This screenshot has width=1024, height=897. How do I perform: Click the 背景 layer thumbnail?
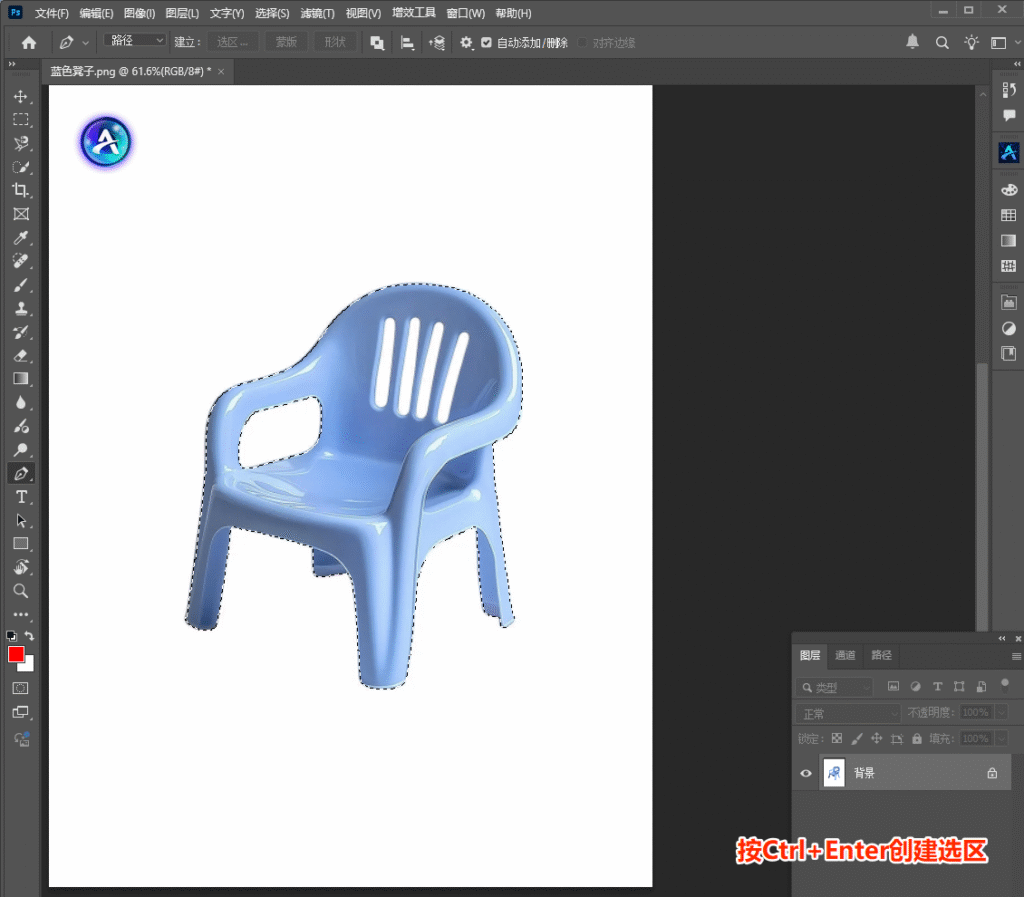(x=834, y=773)
